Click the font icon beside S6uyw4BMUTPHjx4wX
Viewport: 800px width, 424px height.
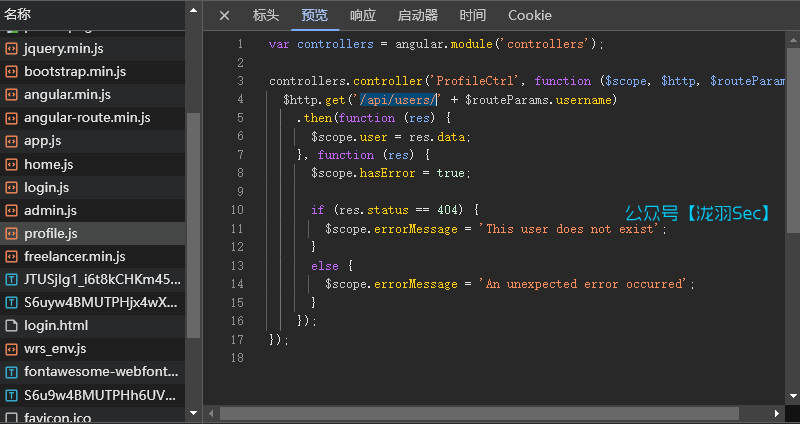point(12,302)
